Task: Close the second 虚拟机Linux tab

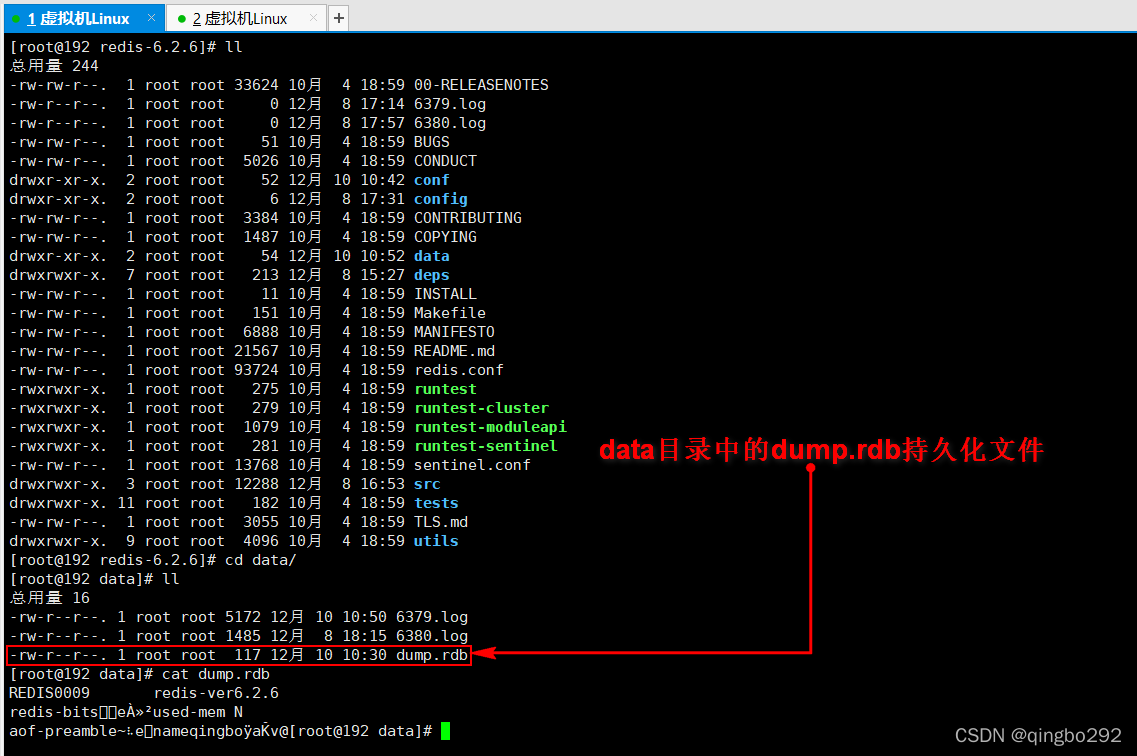Action: pyautogui.click(x=313, y=17)
